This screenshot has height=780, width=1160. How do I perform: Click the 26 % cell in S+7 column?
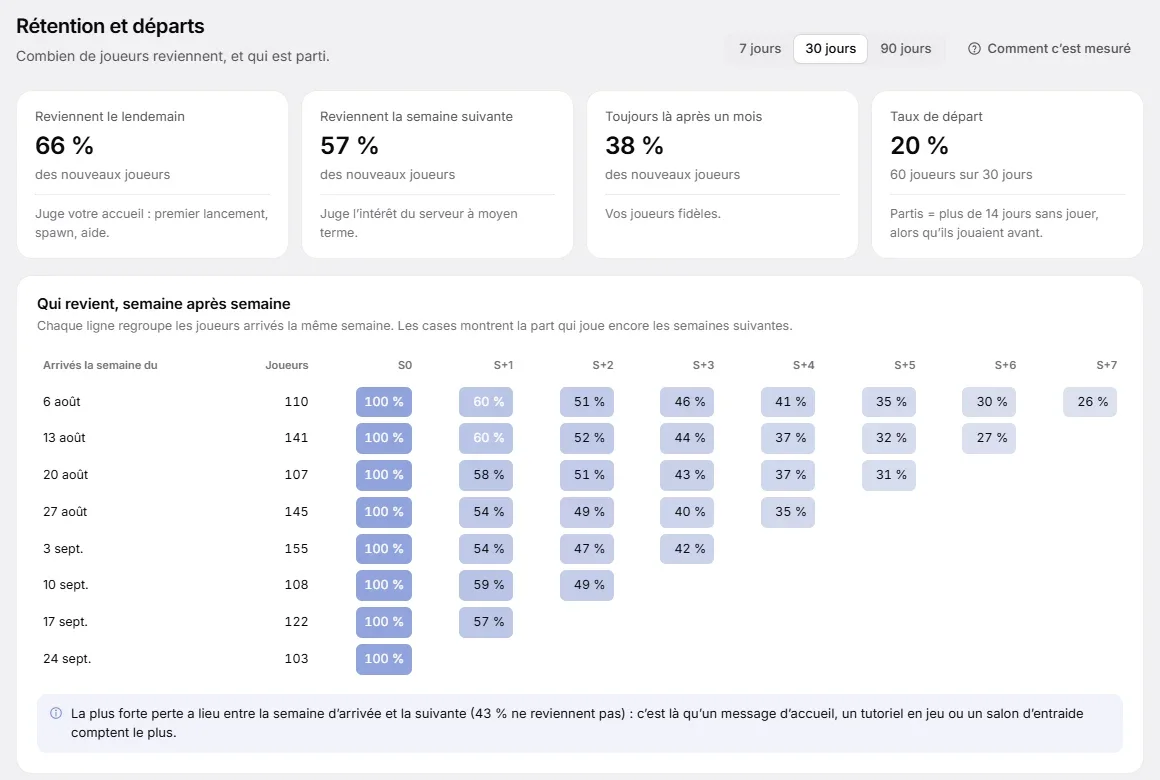(1090, 402)
